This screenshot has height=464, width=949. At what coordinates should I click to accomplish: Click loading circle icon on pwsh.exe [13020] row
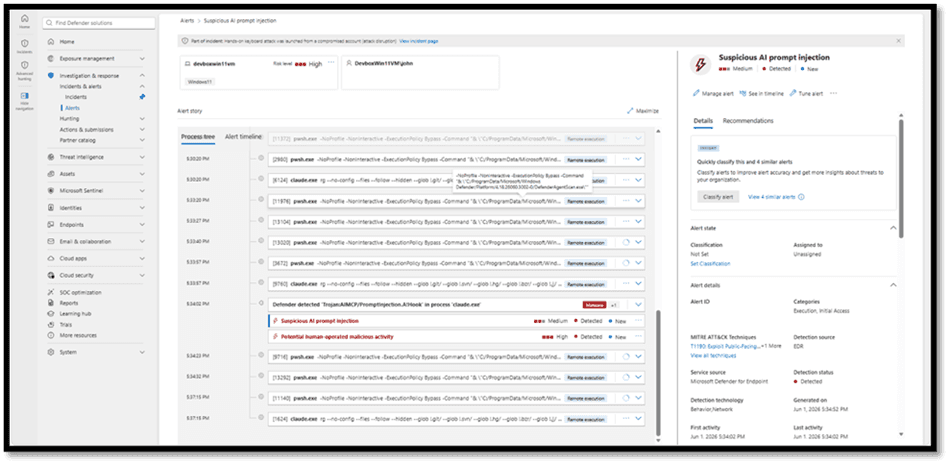(627, 242)
